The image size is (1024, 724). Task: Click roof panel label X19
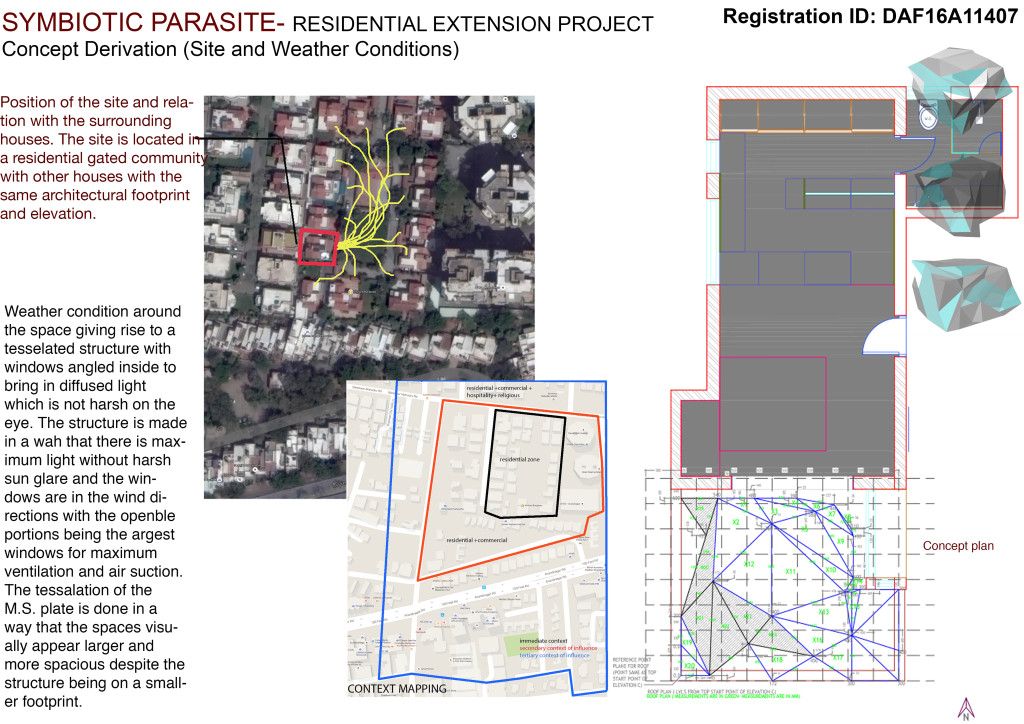[x=687, y=642]
